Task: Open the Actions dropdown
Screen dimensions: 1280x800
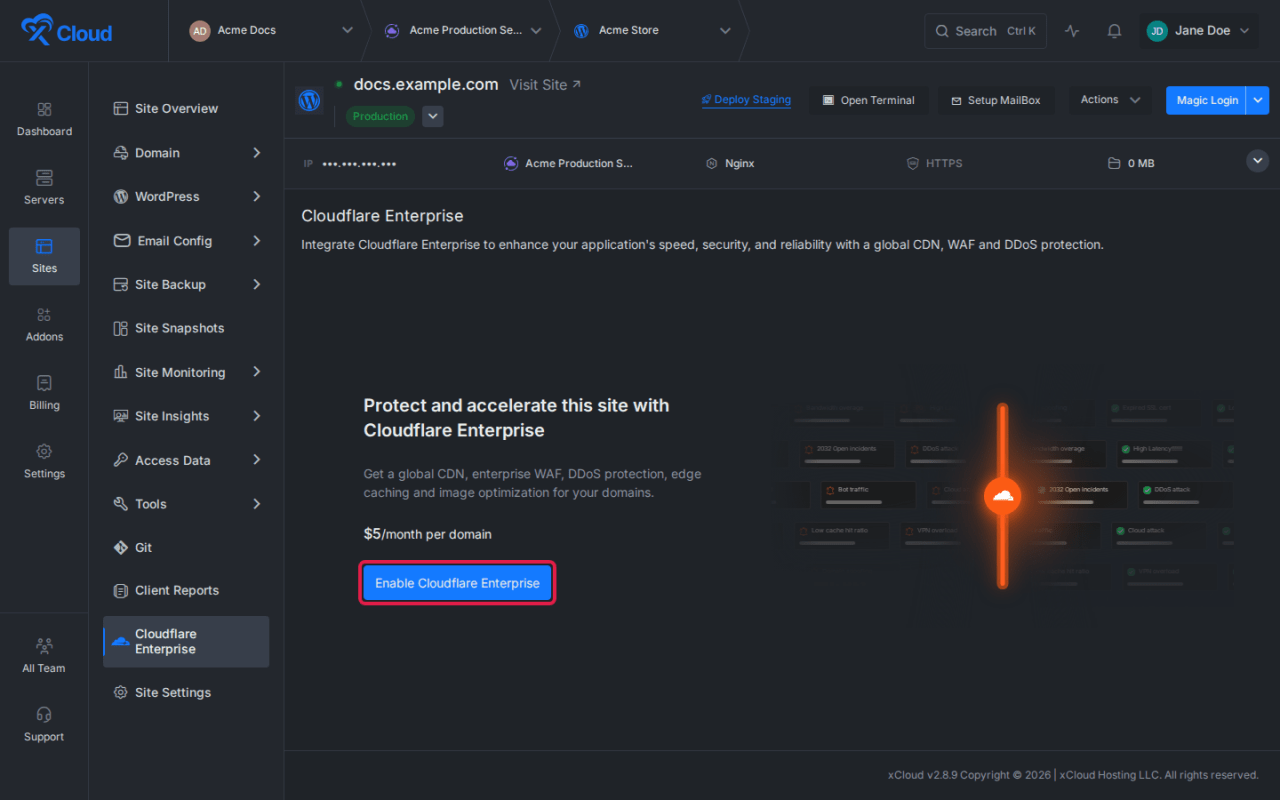Action: point(1110,100)
